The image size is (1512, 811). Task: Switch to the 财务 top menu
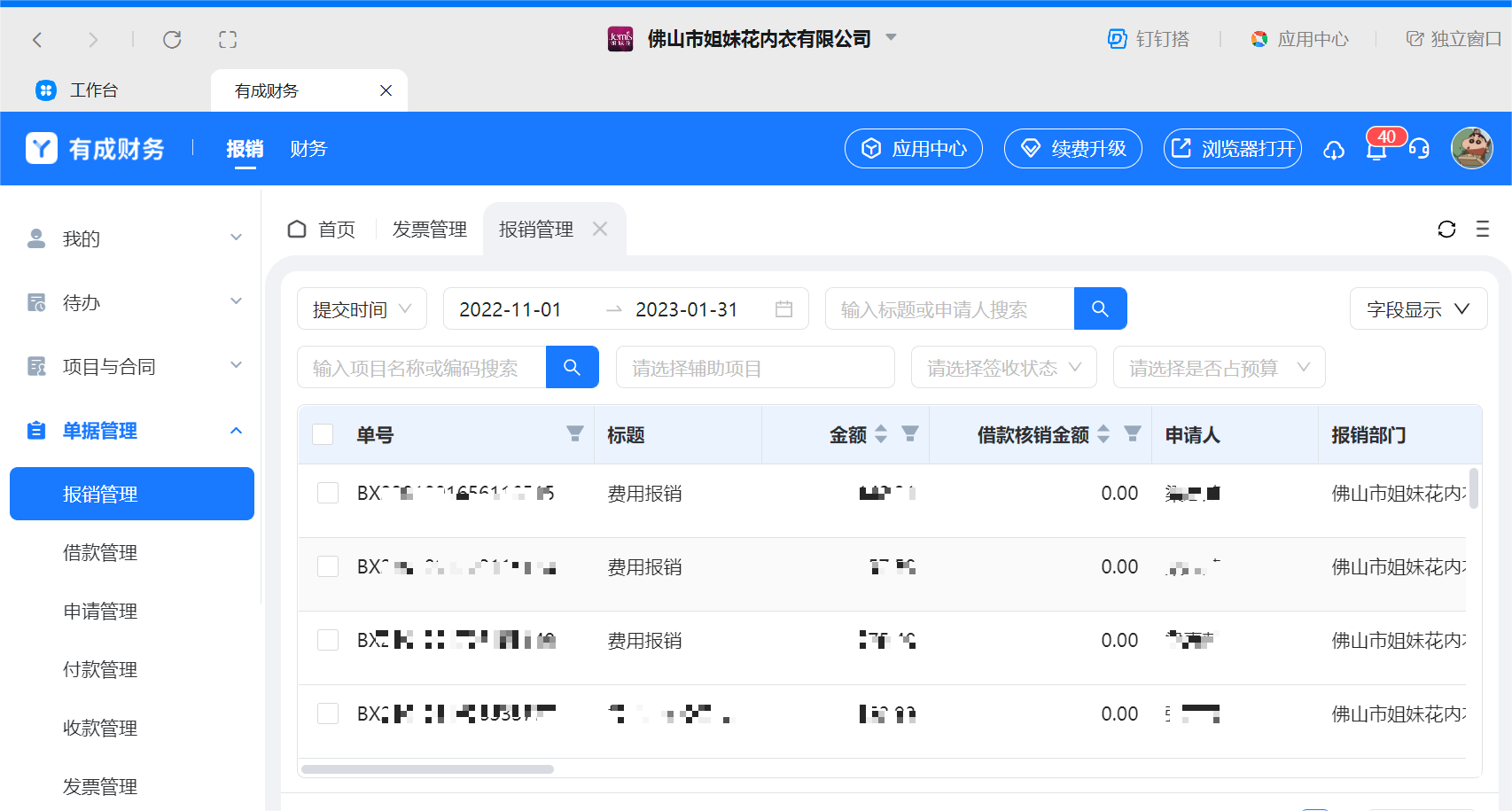click(308, 149)
